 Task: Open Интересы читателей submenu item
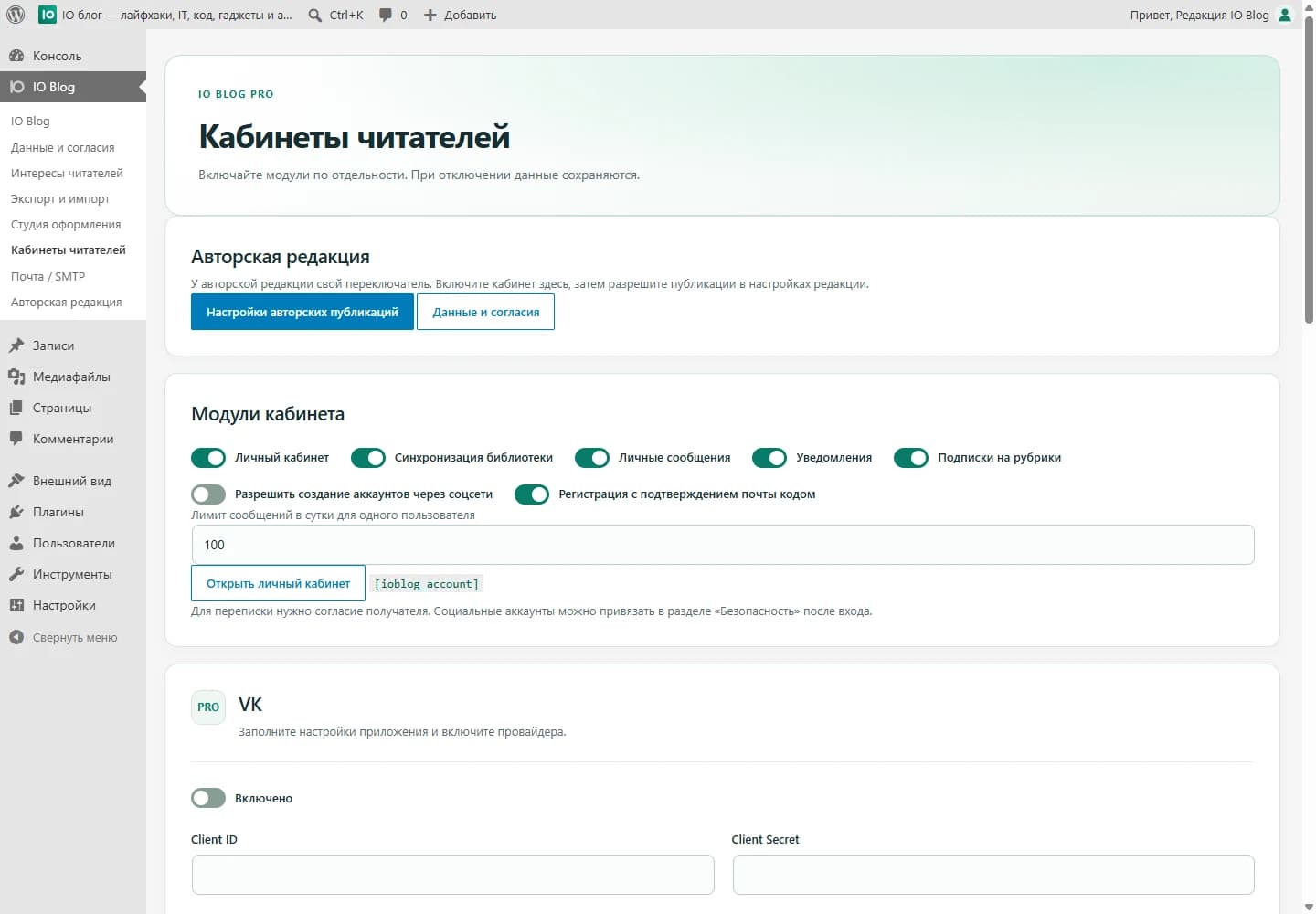pyautogui.click(x=67, y=173)
